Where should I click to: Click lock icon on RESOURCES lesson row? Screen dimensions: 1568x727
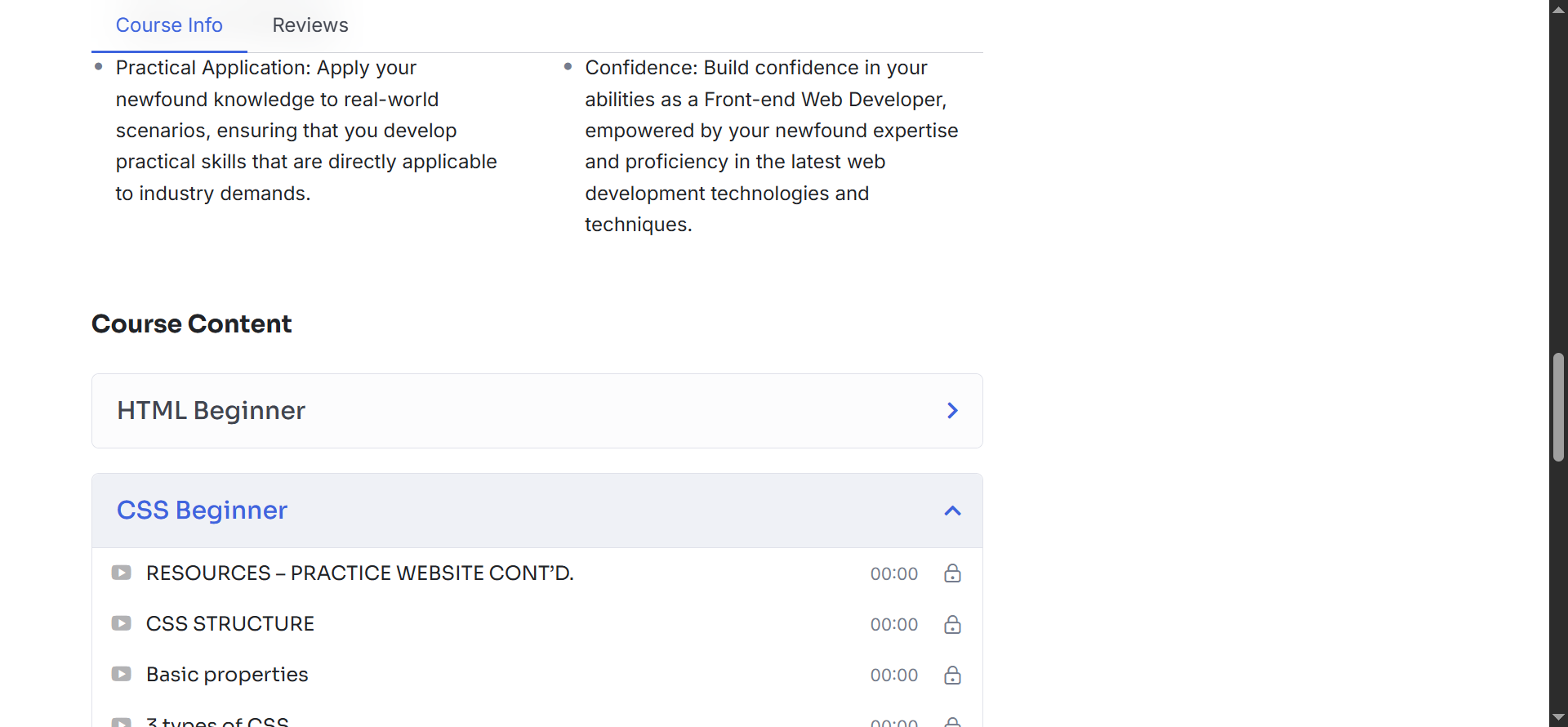952,573
